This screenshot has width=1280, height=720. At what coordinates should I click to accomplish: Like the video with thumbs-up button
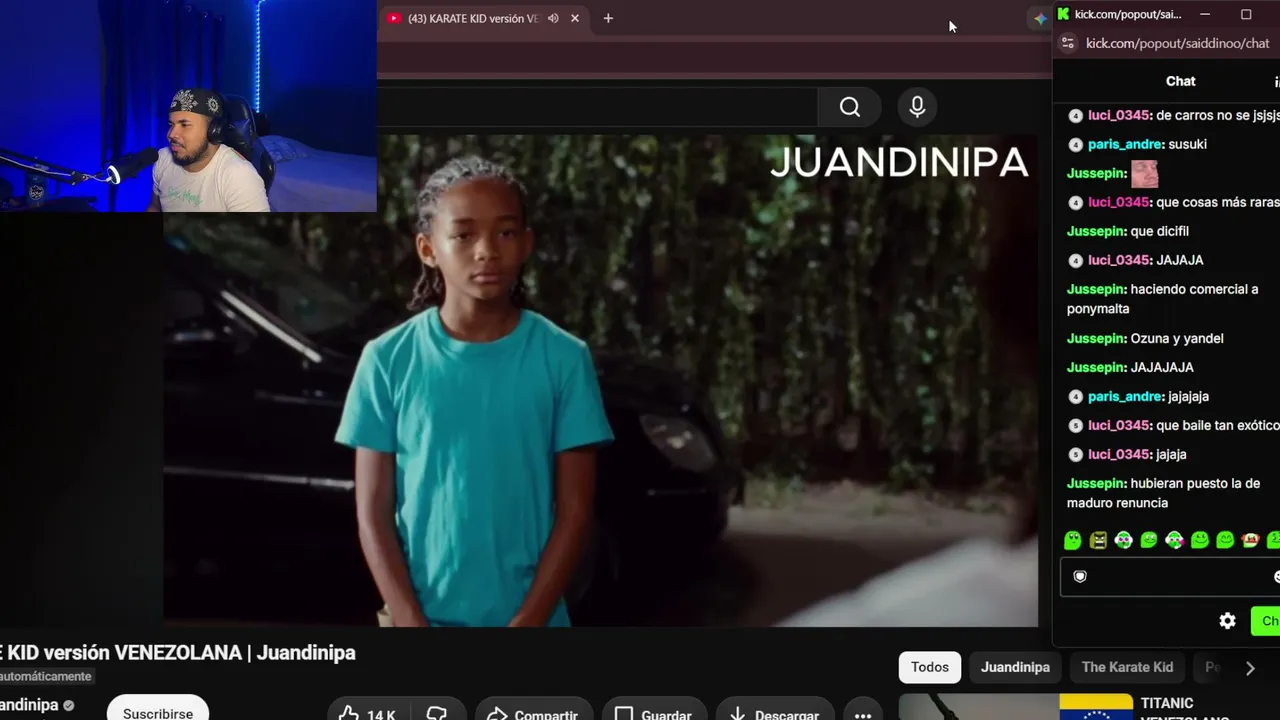click(369, 714)
